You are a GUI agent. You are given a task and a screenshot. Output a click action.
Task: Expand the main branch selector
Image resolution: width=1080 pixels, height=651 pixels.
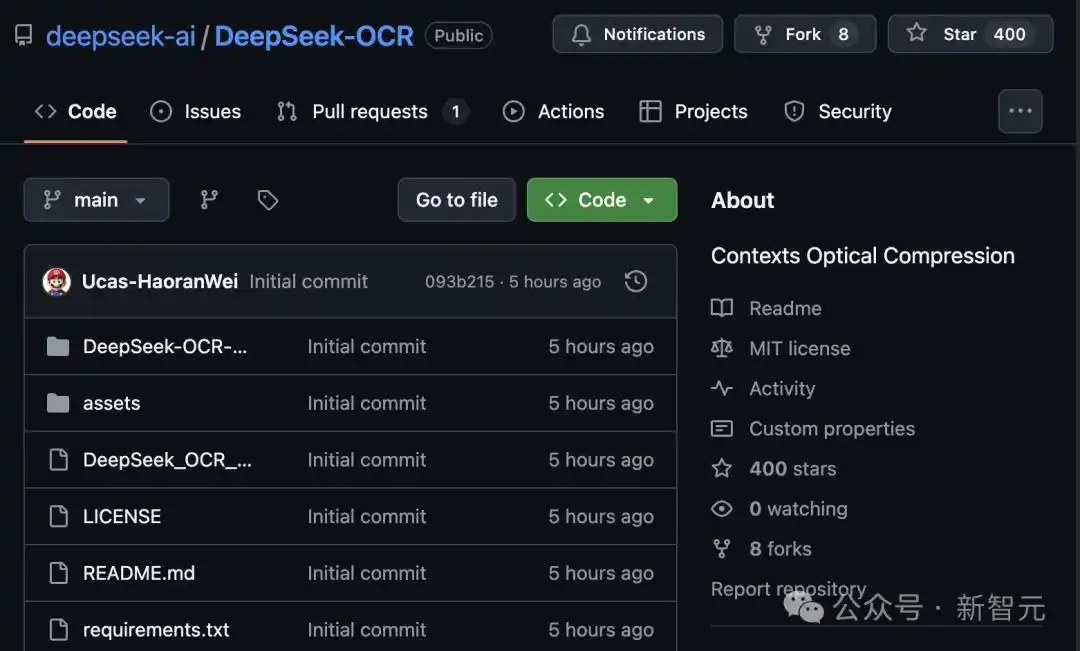[x=96, y=199]
